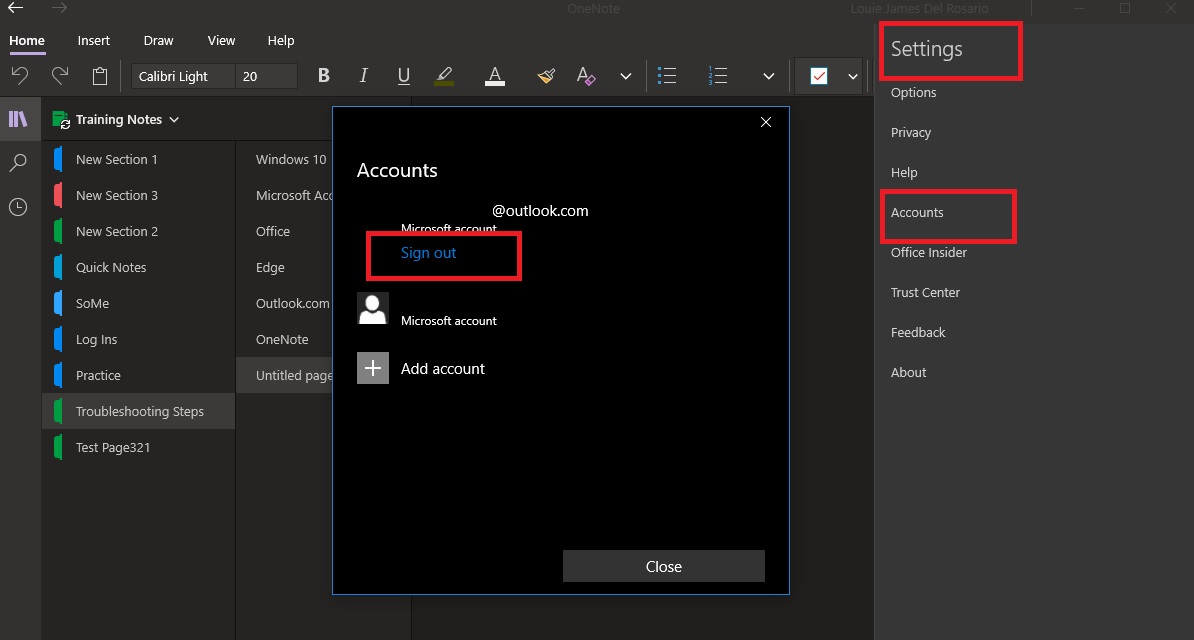1194x640 pixels.
Task: Apply font color
Action: [x=495, y=75]
